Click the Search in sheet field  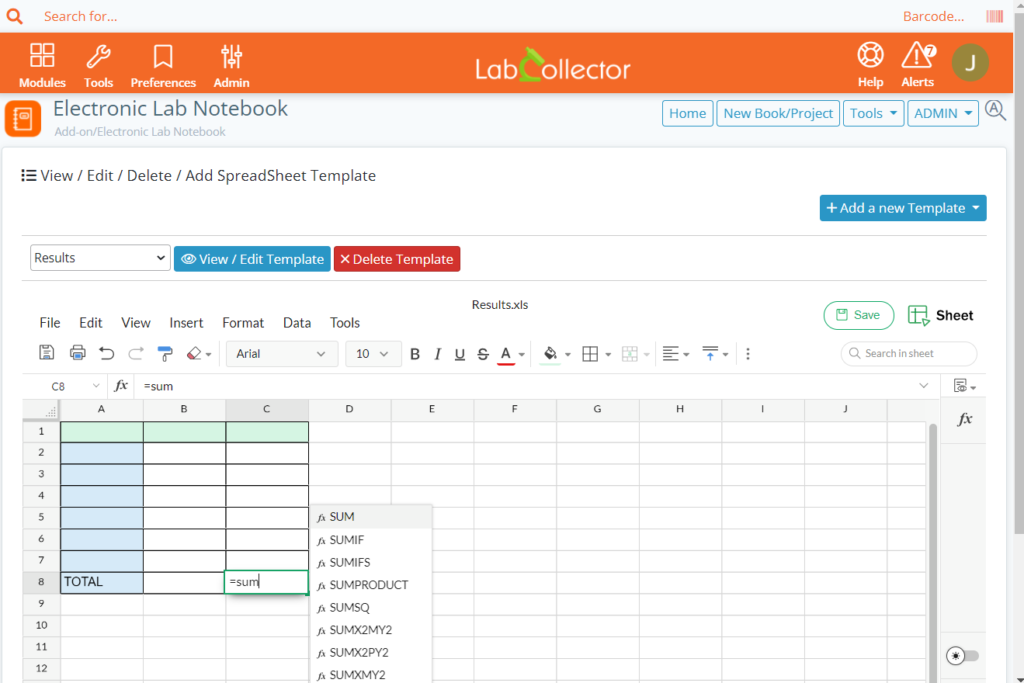[x=908, y=353]
